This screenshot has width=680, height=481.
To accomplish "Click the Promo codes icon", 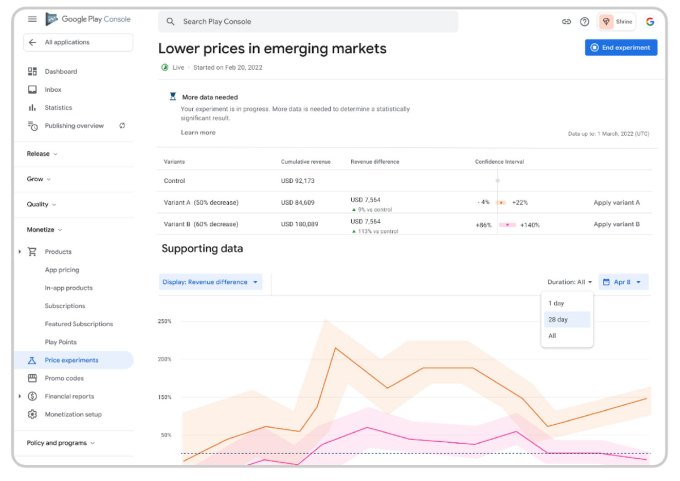I will pyautogui.click(x=32, y=378).
